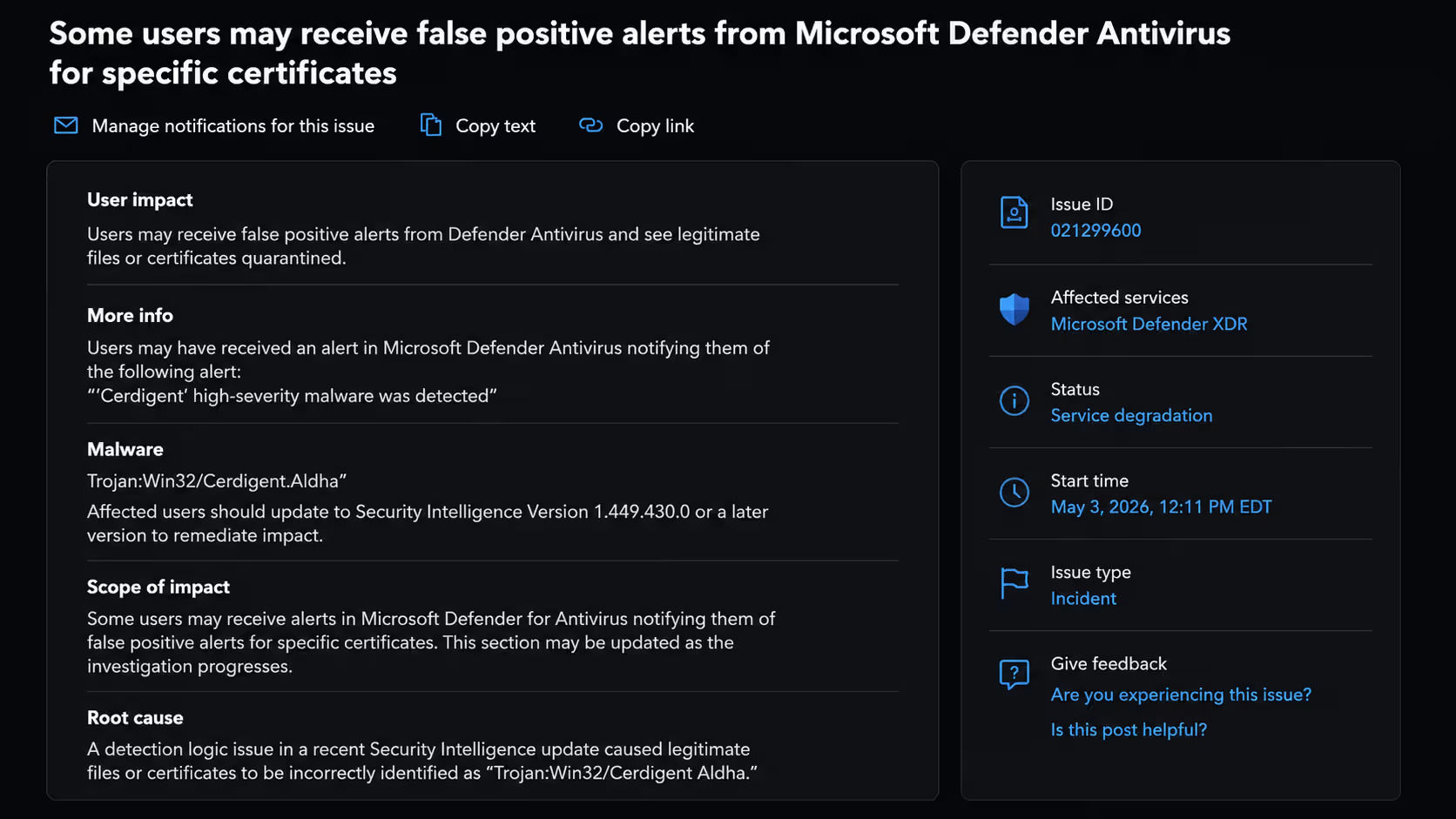
Task: Click the Issue ID label
Action: 1082,205
